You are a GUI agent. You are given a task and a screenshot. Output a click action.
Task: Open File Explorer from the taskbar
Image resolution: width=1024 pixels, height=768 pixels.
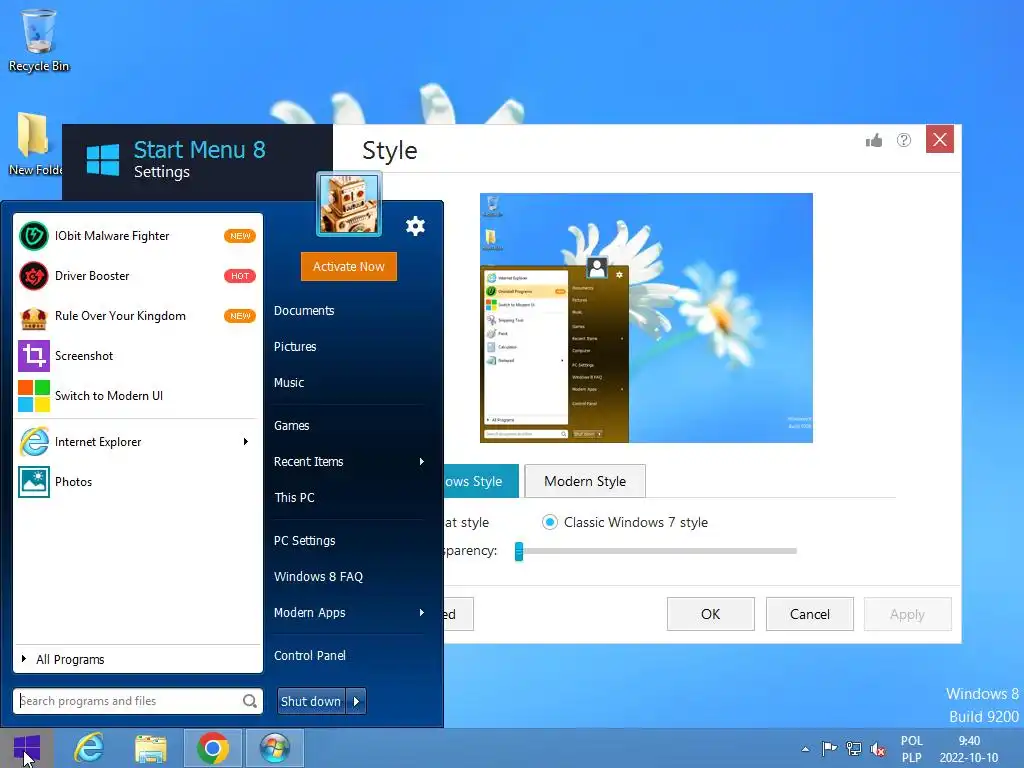coord(151,748)
